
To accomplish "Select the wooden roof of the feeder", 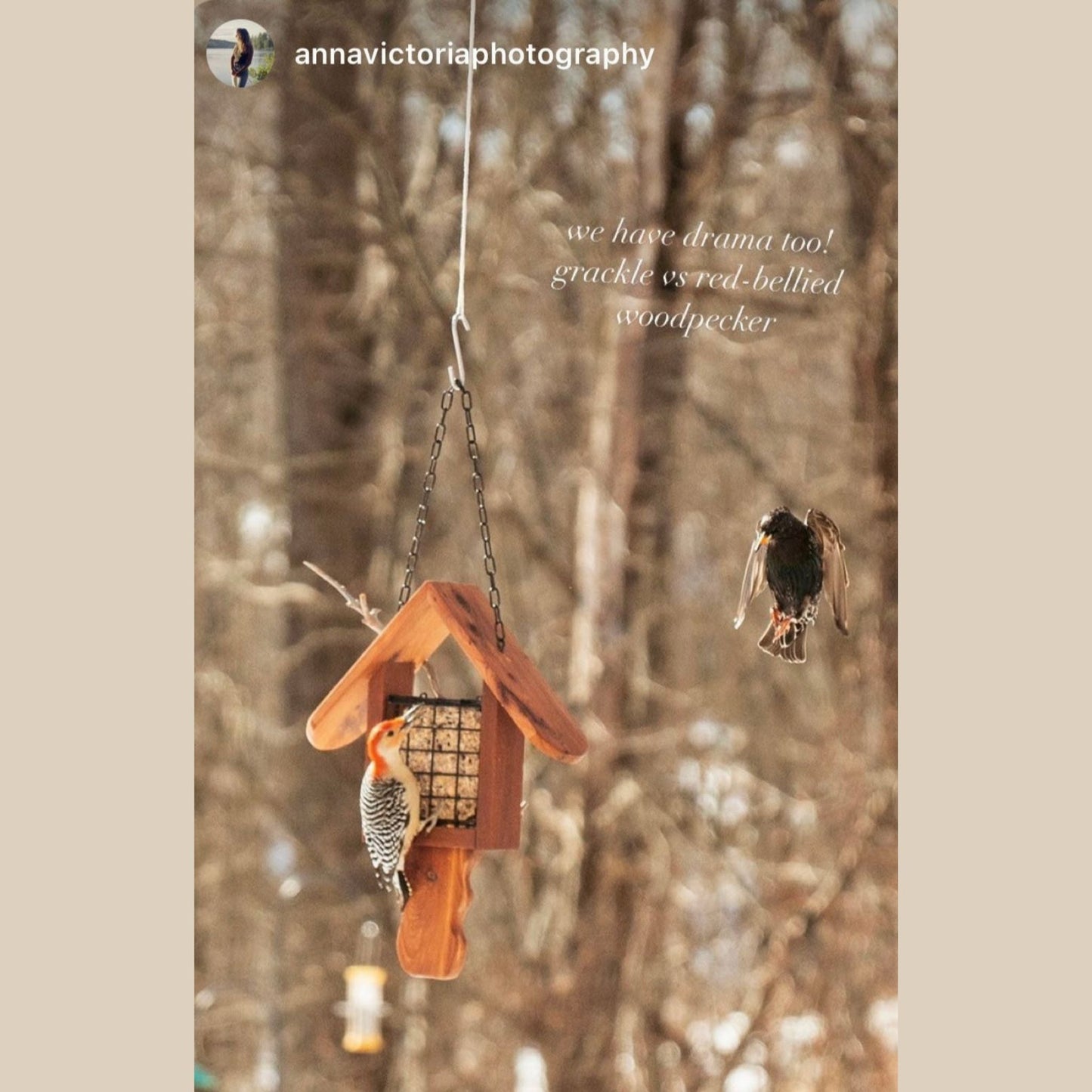I will point(447,669).
